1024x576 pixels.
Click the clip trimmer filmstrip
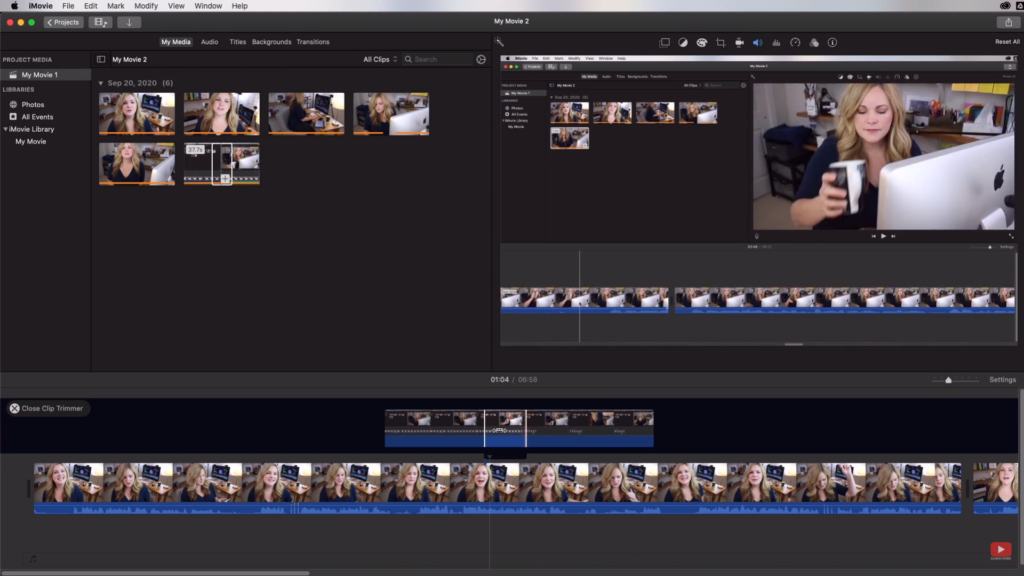pyautogui.click(x=519, y=428)
